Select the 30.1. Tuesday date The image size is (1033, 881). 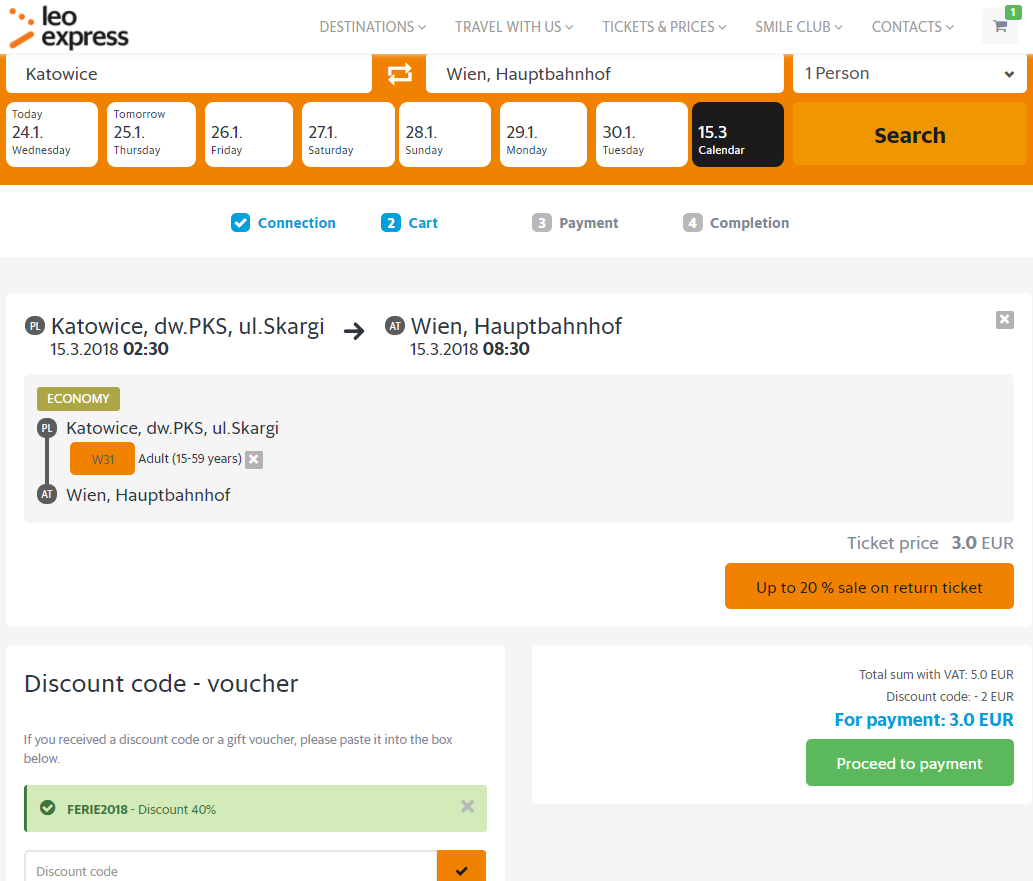pos(642,134)
